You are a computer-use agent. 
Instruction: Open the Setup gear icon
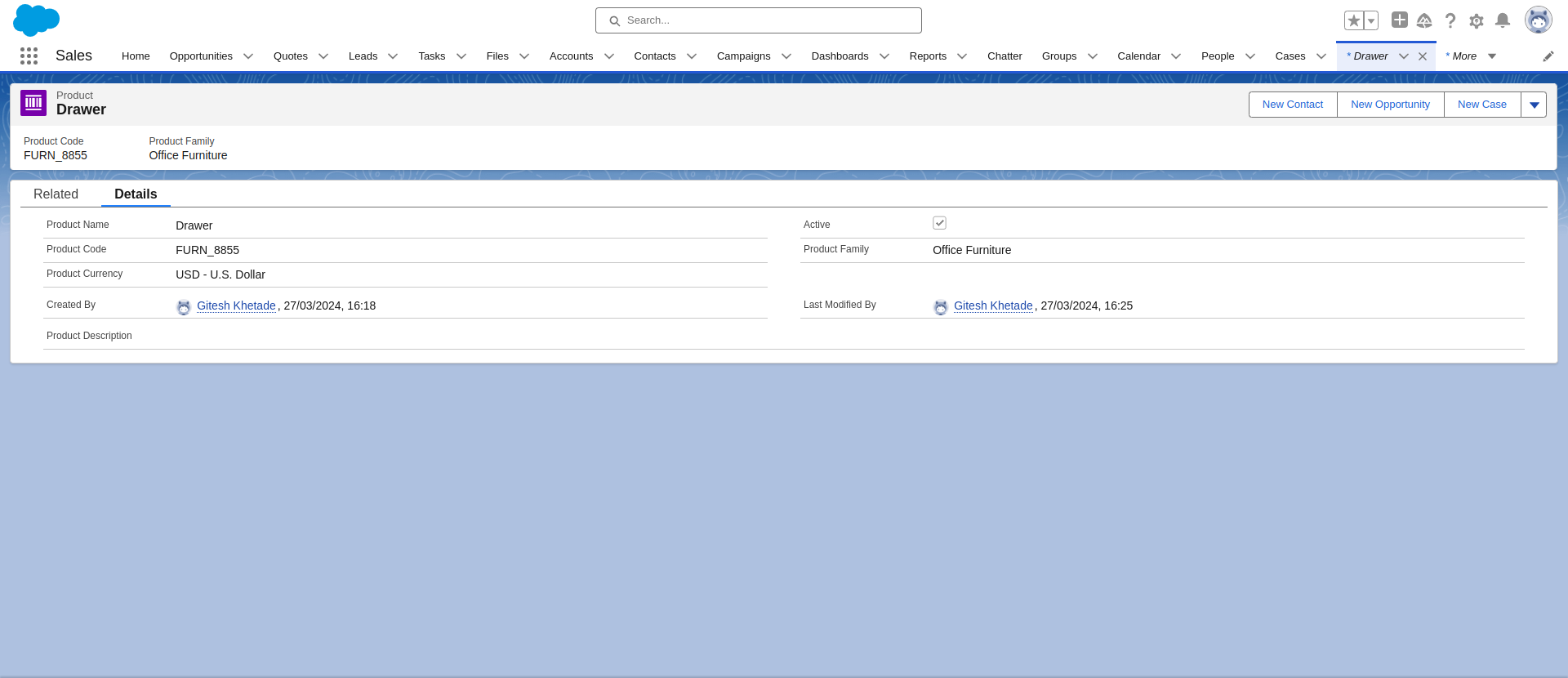point(1477,21)
